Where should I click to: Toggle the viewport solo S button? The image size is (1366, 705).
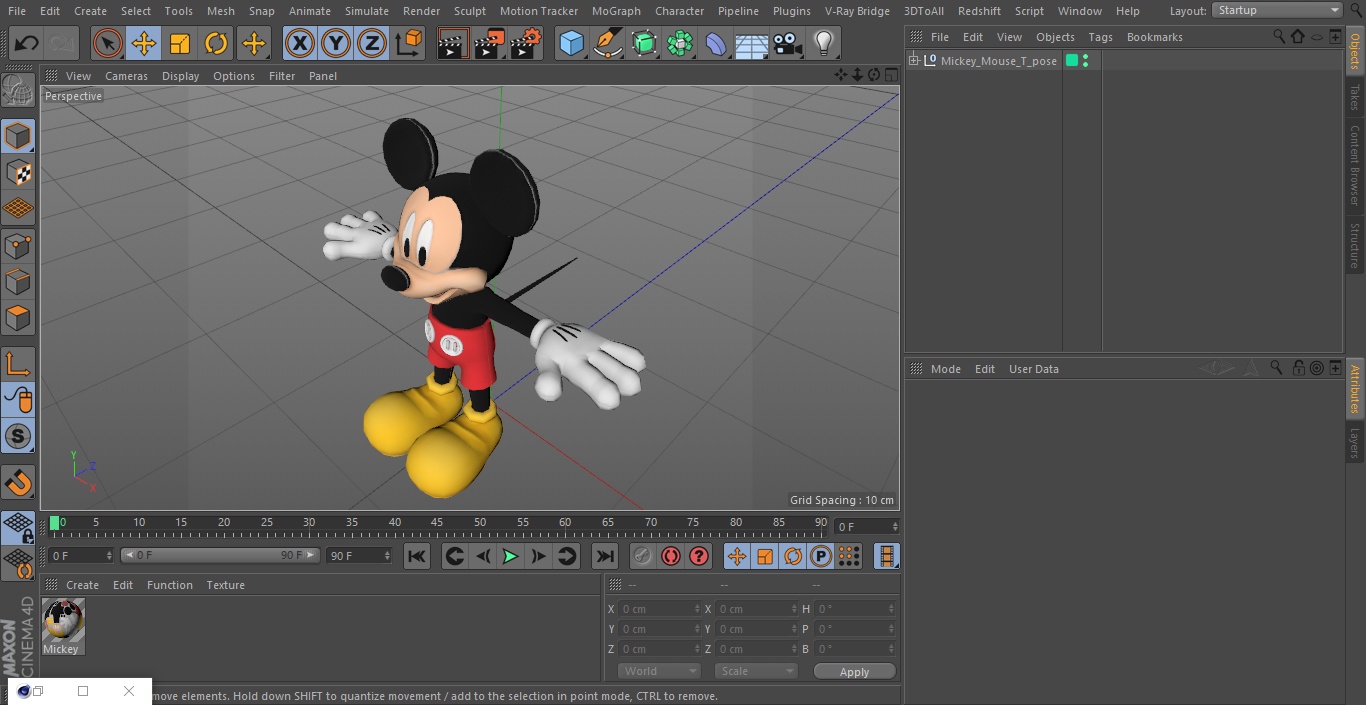click(x=18, y=437)
